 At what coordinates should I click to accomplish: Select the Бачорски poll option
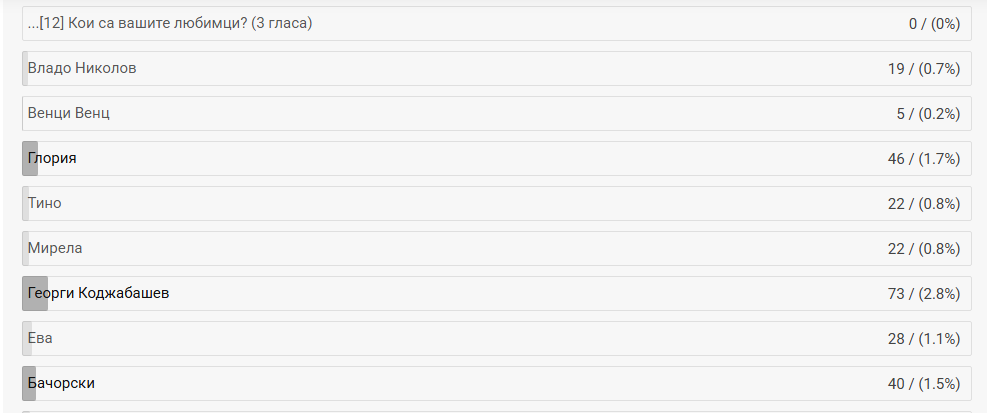[62, 383]
